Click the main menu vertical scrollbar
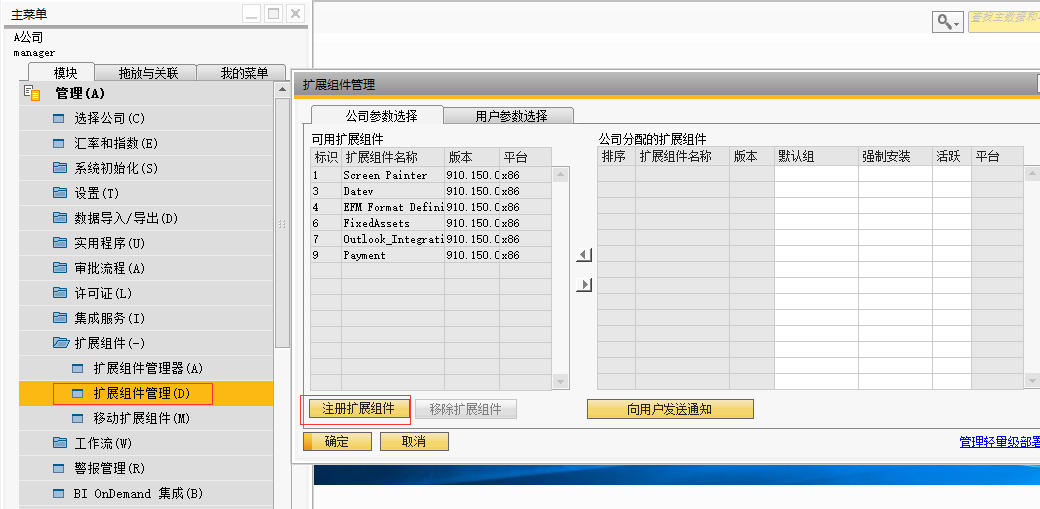Screen dimensions: 1040x509 (282, 223)
